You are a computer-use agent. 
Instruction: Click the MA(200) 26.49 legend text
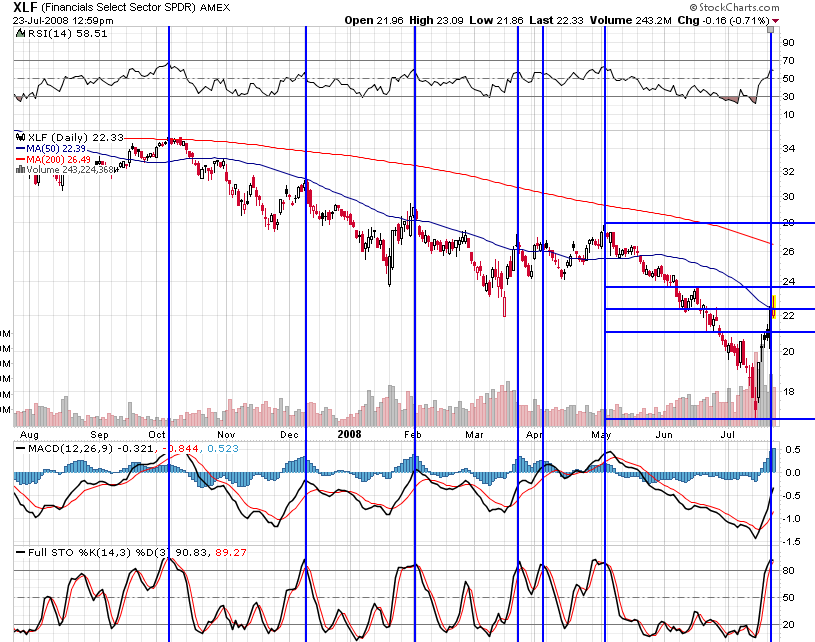click(58, 159)
